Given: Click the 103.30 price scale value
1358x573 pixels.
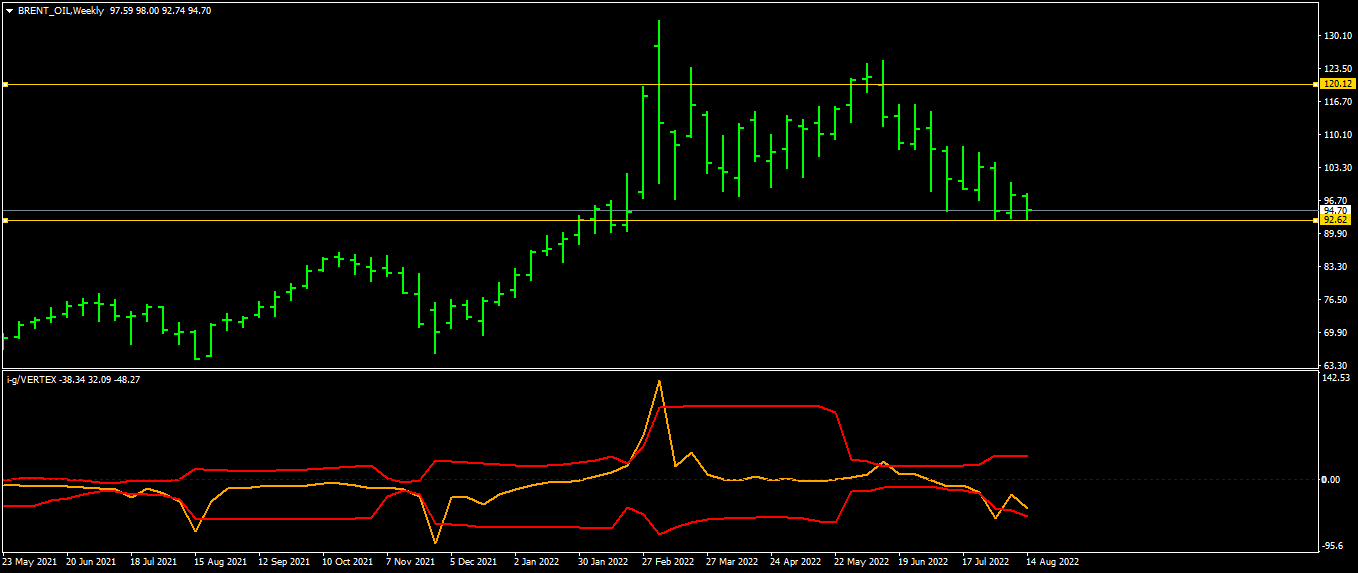Looking at the screenshot, I should (x=1338, y=168).
